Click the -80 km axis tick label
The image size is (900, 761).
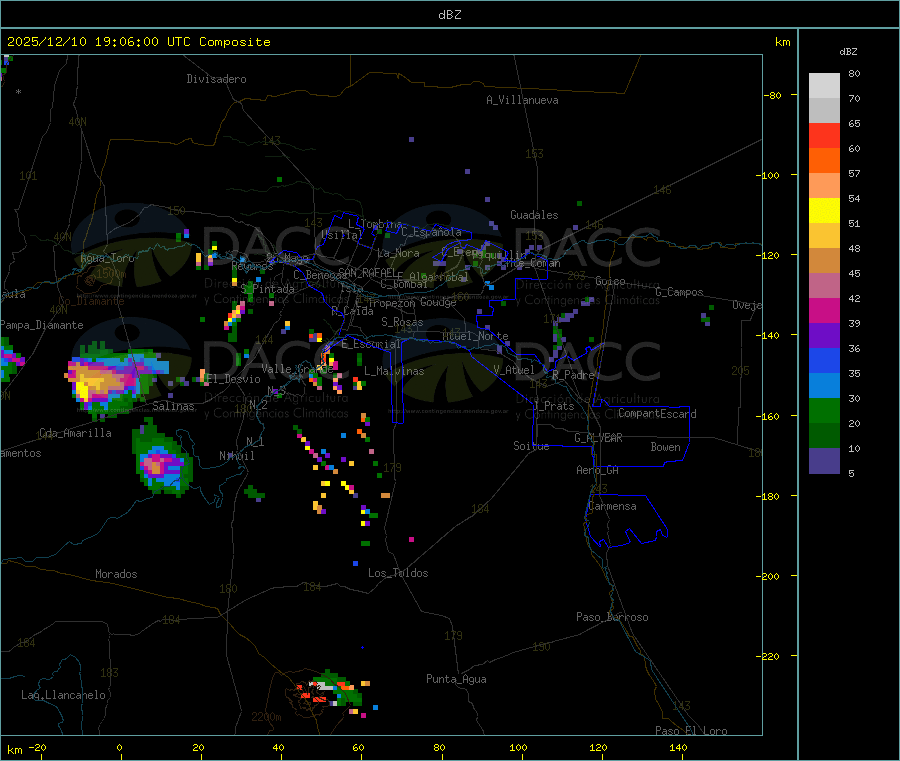click(772, 95)
